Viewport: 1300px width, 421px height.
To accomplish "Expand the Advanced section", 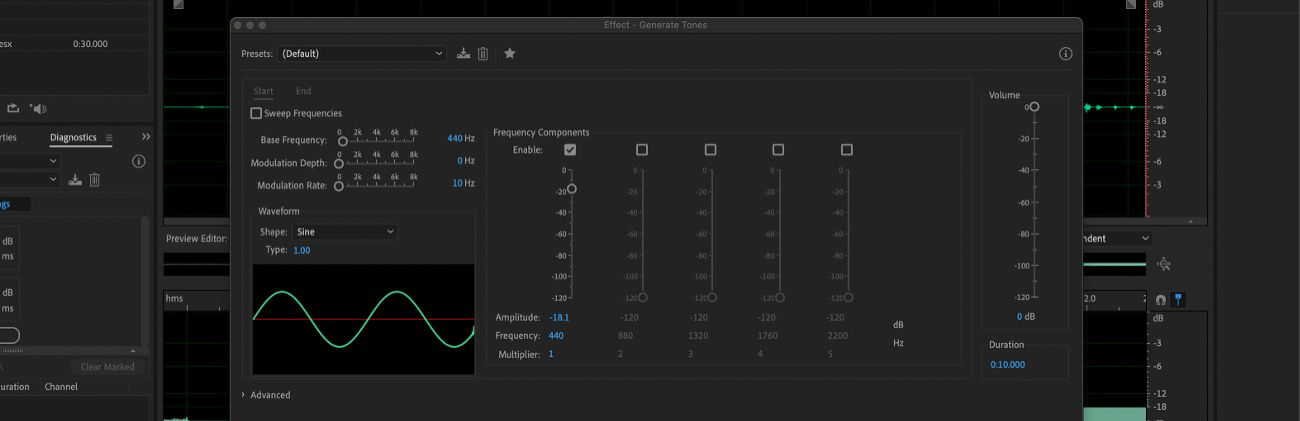I will tap(266, 395).
